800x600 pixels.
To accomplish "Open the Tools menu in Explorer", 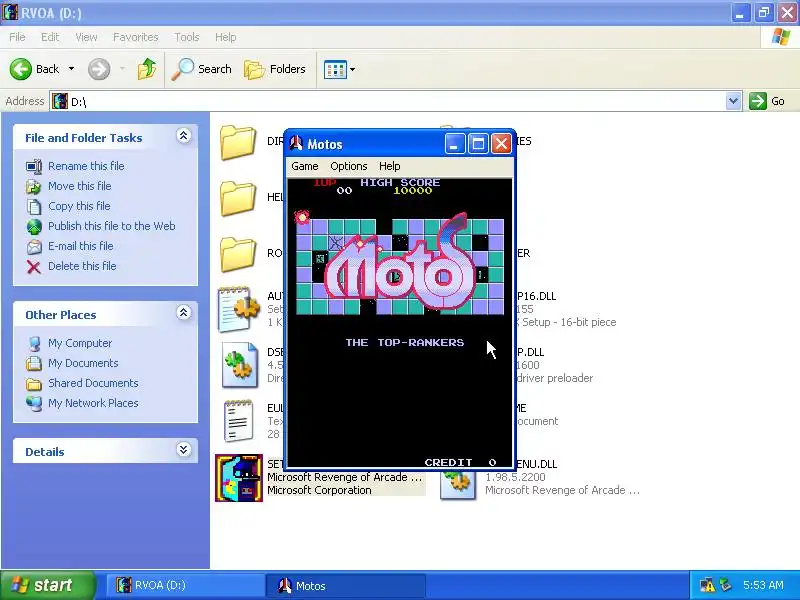I will 187,37.
